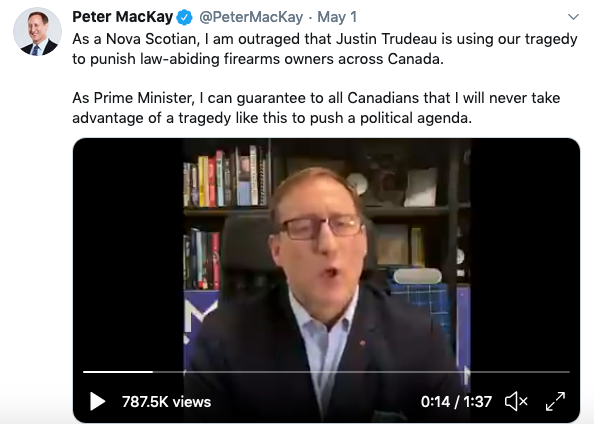Click the bookshelf area in video
Image resolution: width=594 pixels, height=424 pixels.
[x=226, y=178]
